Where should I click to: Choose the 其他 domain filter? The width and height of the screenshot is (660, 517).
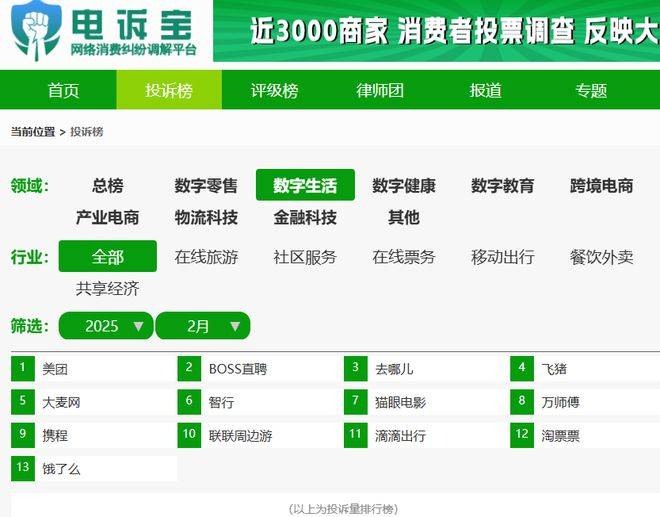[x=404, y=217]
